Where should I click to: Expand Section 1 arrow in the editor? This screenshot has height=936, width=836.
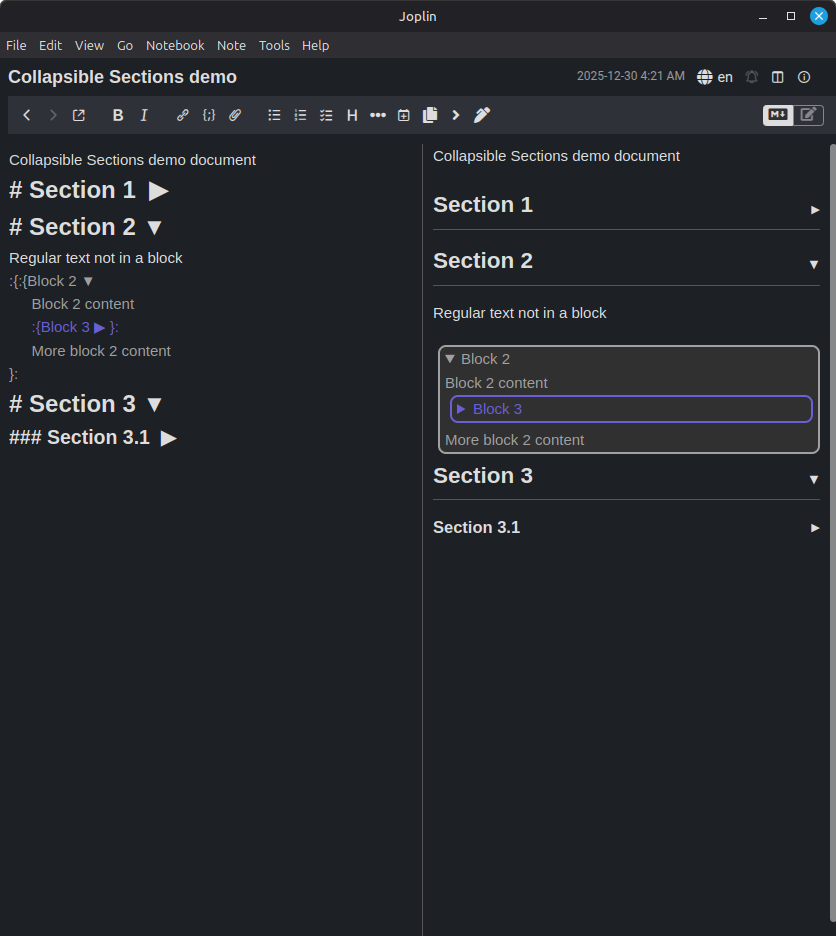coord(158,191)
